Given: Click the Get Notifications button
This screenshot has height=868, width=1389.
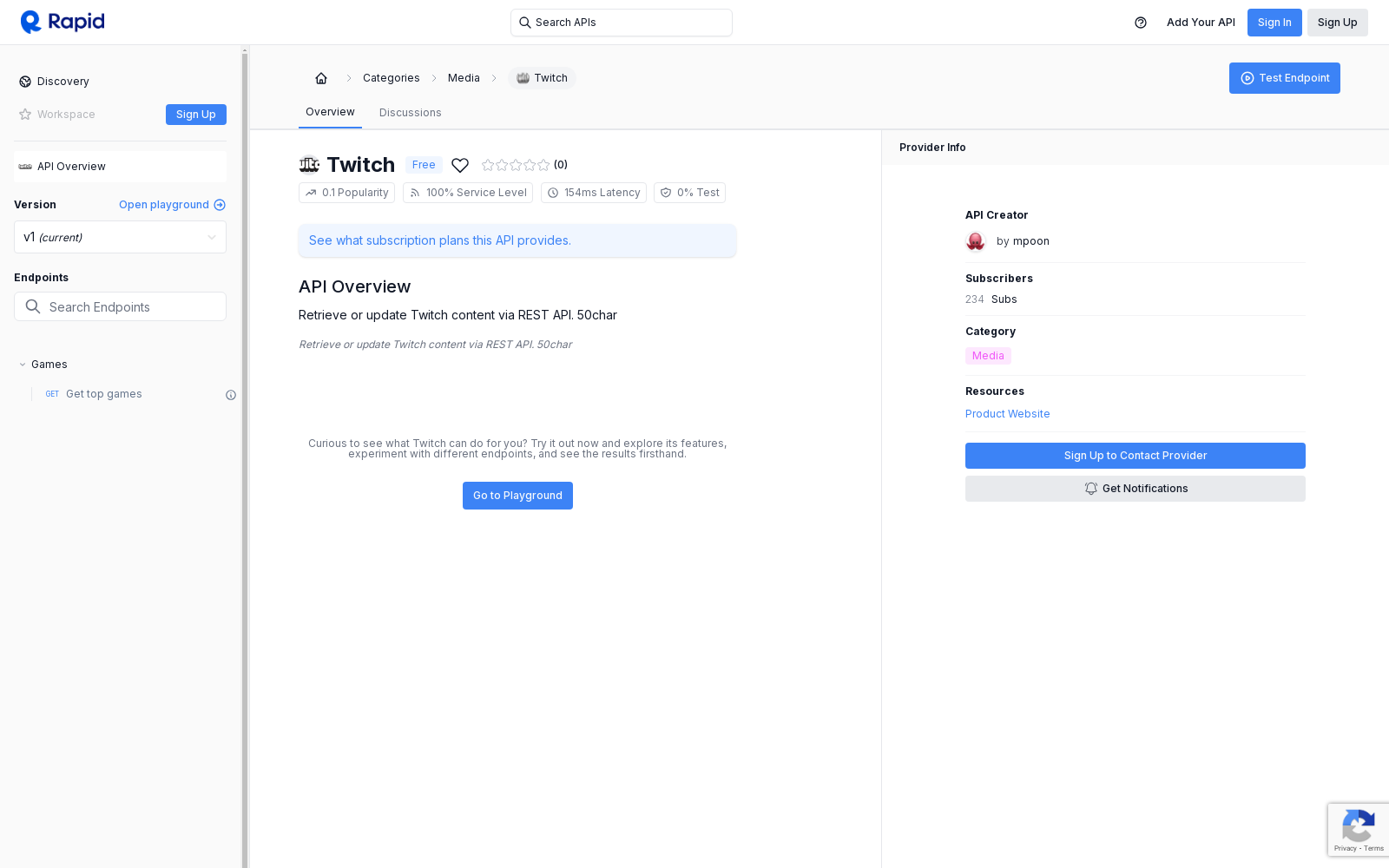Looking at the screenshot, I should click(x=1136, y=489).
